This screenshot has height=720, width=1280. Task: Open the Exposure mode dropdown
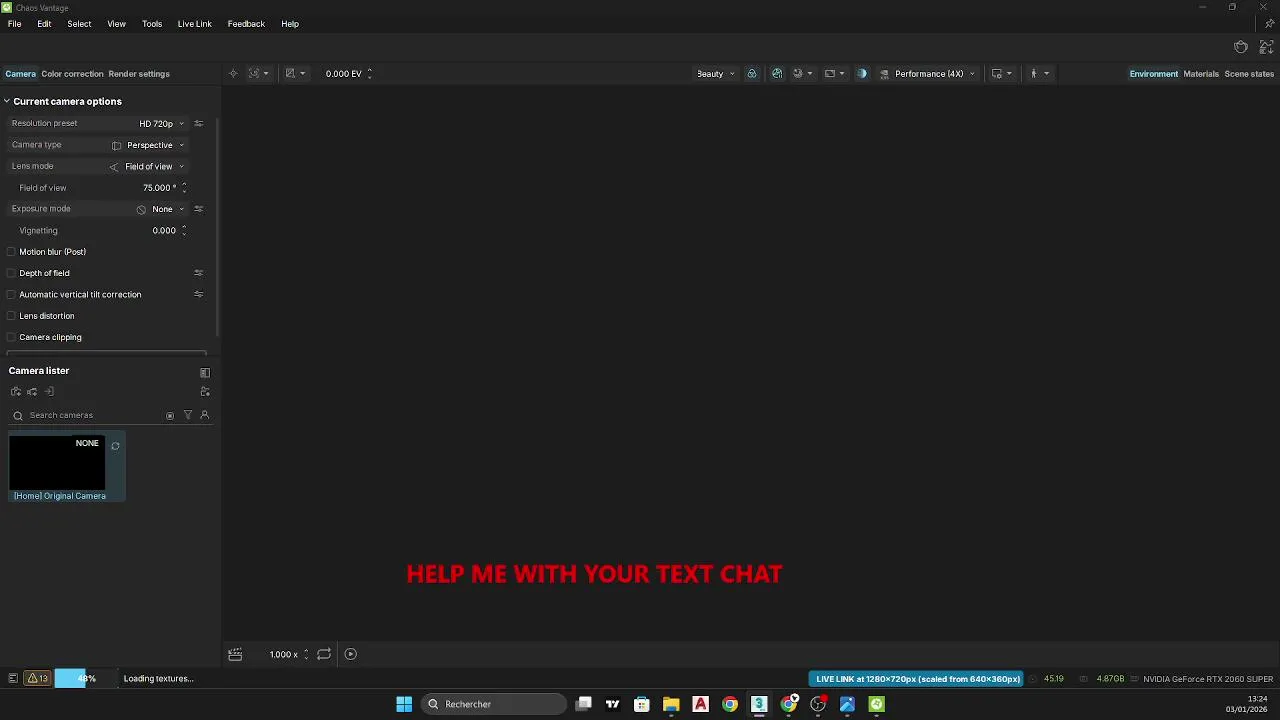click(x=161, y=209)
